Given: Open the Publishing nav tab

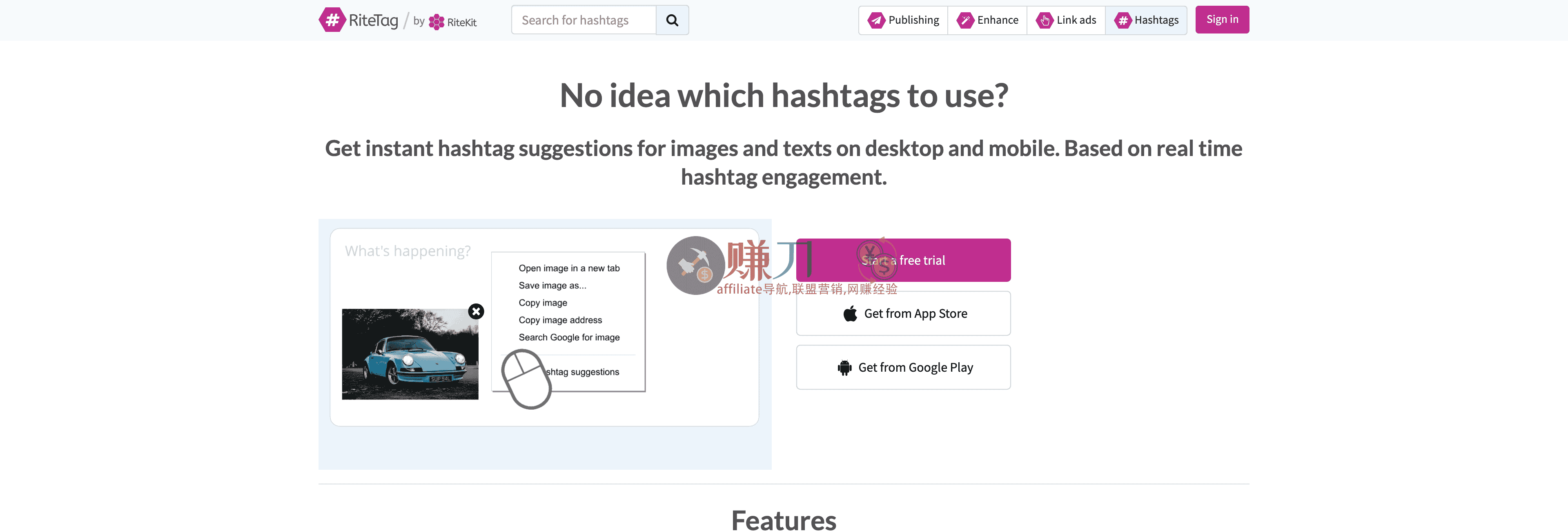Looking at the screenshot, I should pos(904,20).
